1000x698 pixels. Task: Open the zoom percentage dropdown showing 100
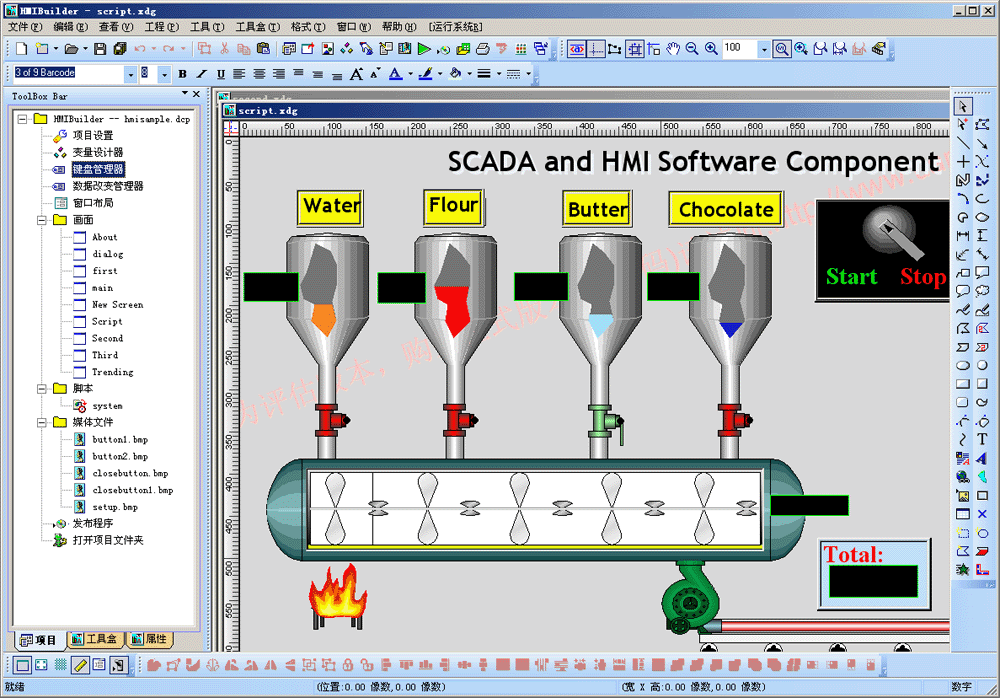(x=764, y=48)
